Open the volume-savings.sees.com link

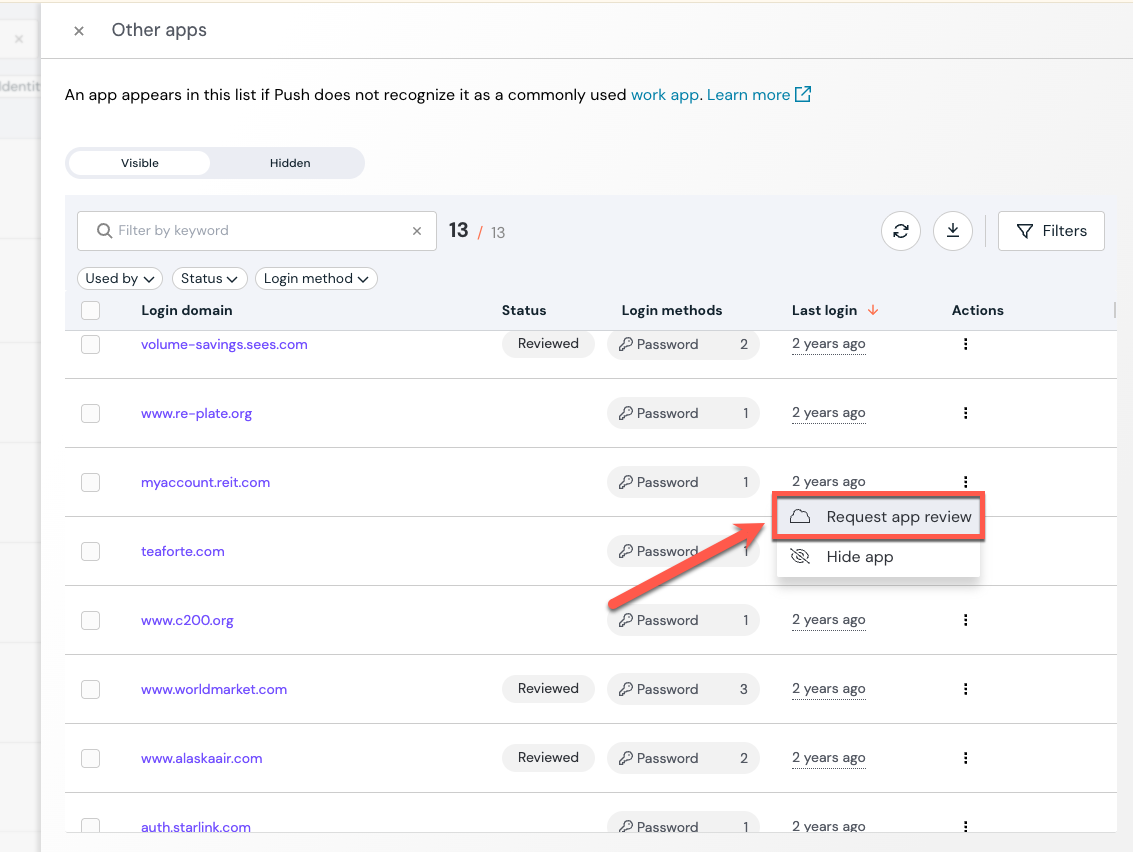tap(224, 344)
